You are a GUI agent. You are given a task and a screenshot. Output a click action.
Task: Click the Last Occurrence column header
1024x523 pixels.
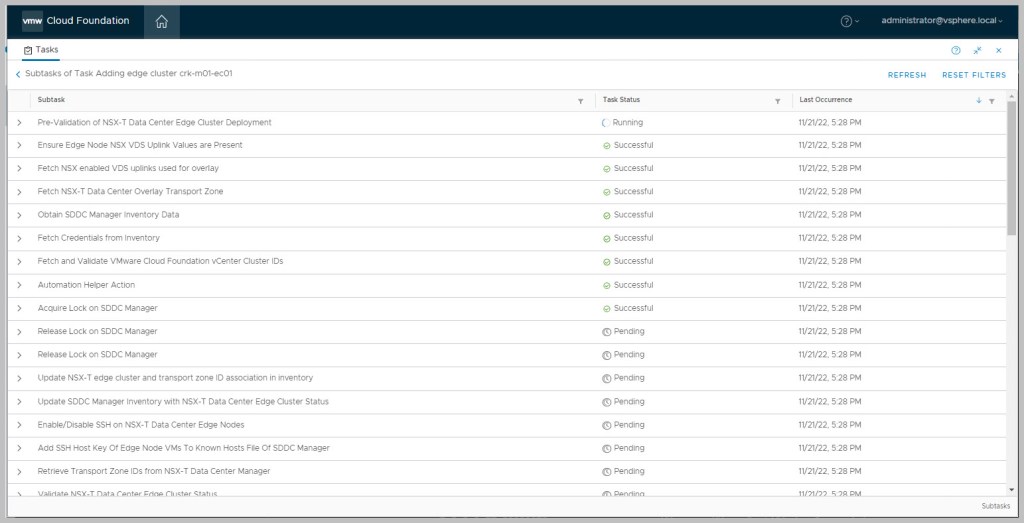point(825,100)
